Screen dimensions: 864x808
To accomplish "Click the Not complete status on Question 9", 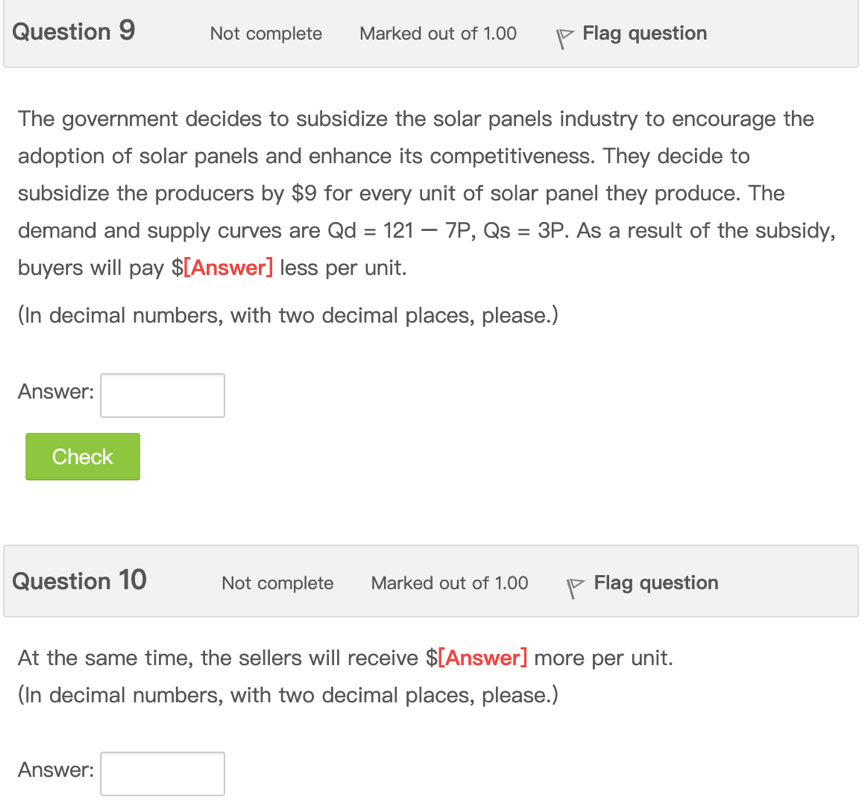I will (x=265, y=34).
